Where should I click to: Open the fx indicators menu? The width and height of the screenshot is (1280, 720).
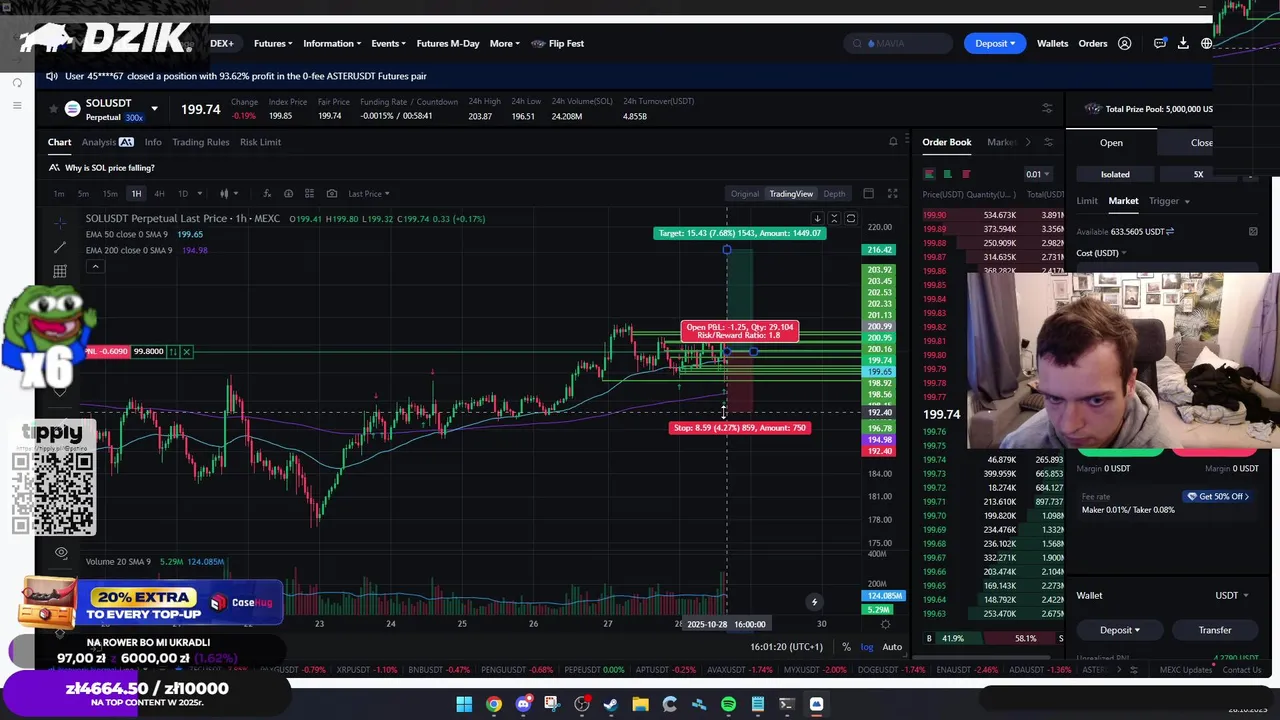pos(267,193)
